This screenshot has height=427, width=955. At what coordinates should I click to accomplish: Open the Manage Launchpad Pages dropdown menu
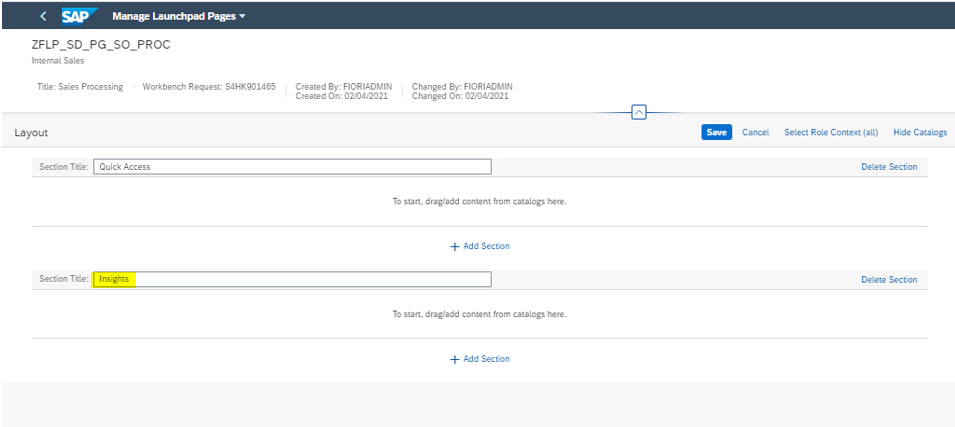click(x=179, y=16)
